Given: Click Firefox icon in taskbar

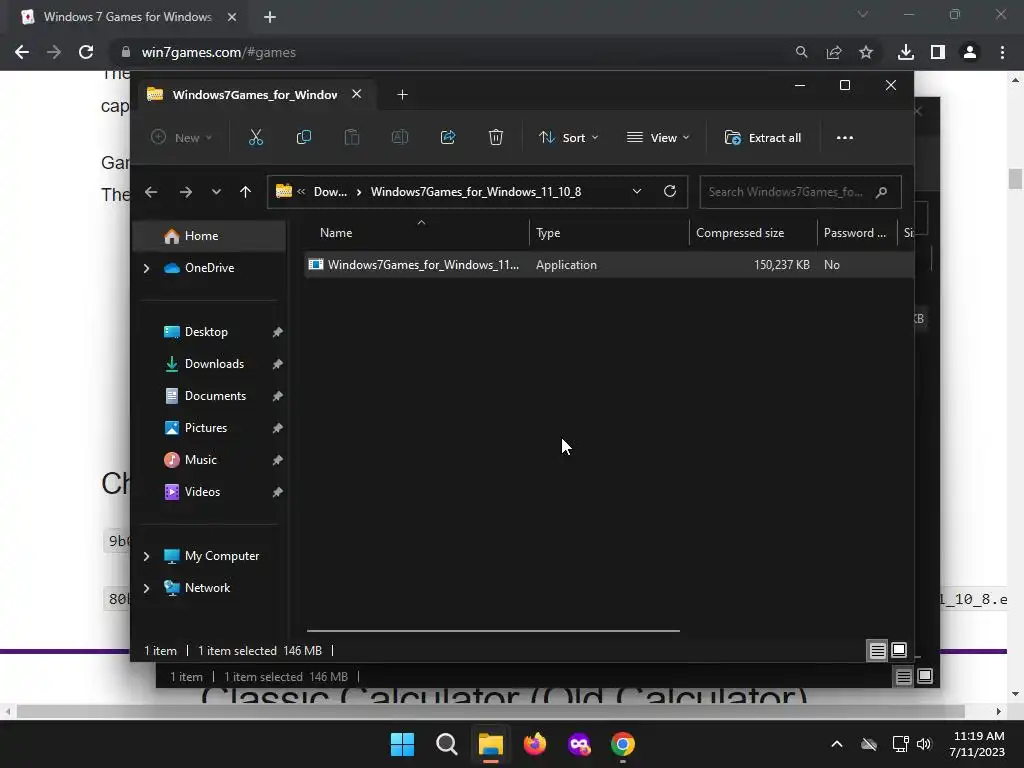Looking at the screenshot, I should (x=535, y=744).
